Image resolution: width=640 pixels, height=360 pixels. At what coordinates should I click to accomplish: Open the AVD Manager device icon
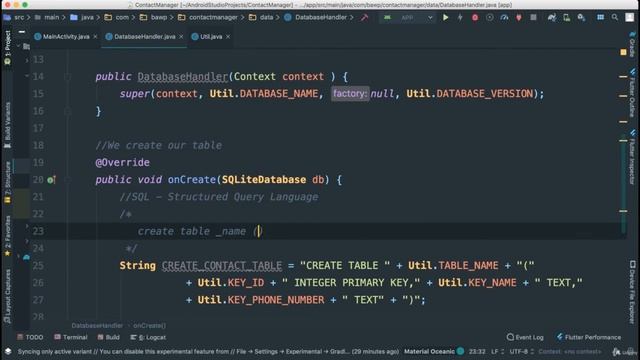pos(567,18)
